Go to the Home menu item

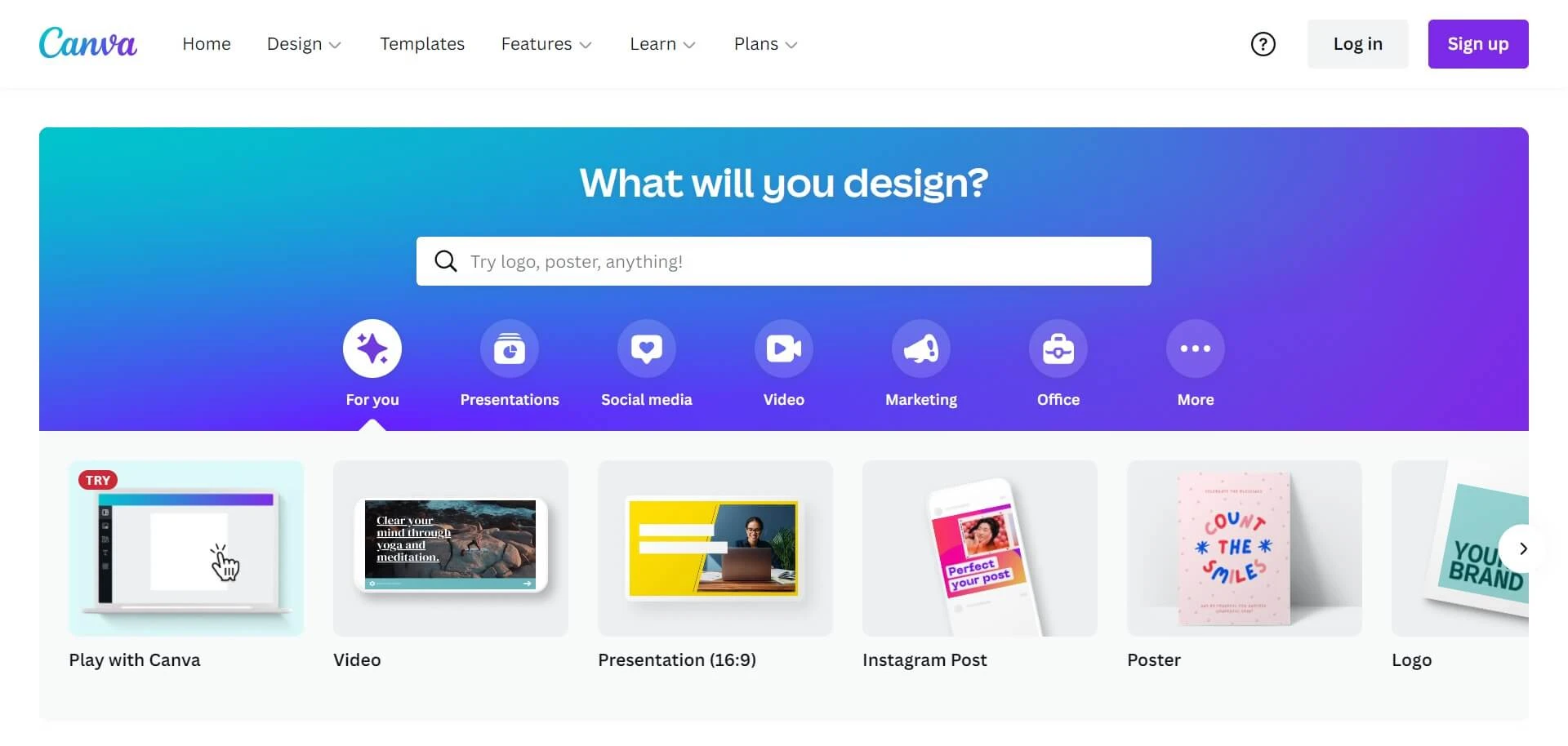tap(207, 44)
